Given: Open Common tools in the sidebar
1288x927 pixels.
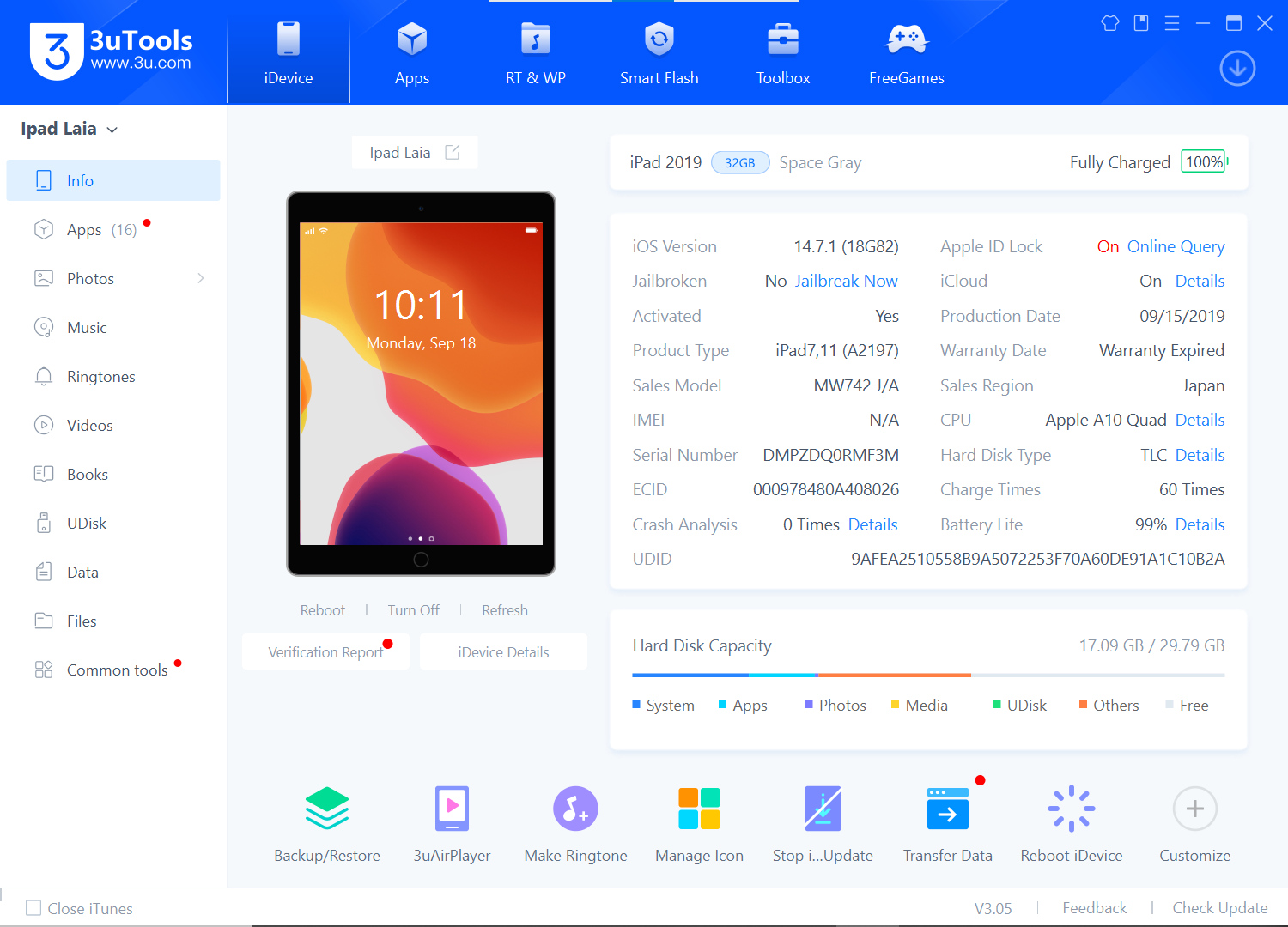Looking at the screenshot, I should point(113,669).
